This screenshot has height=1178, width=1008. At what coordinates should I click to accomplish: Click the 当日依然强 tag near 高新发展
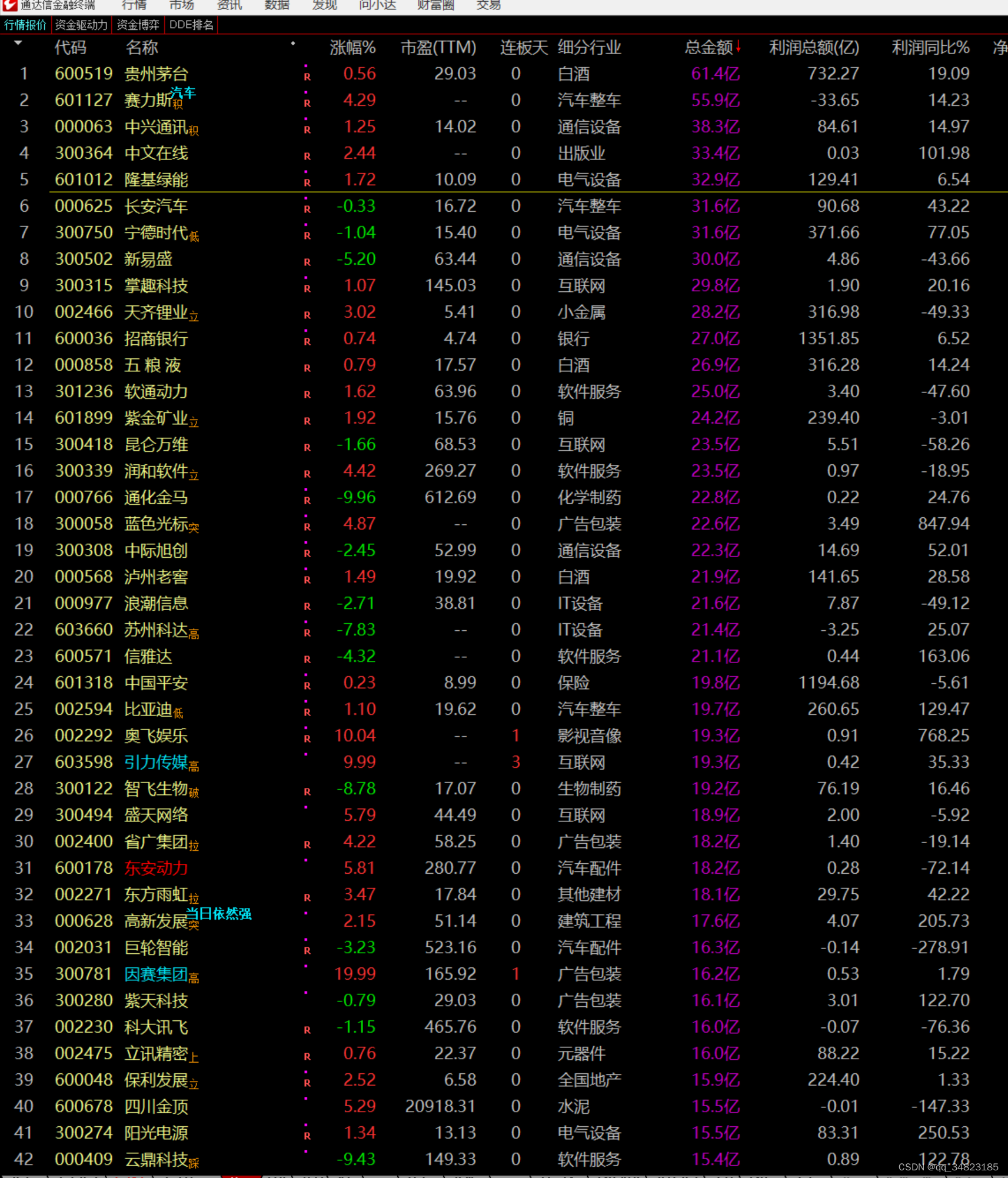point(218,913)
